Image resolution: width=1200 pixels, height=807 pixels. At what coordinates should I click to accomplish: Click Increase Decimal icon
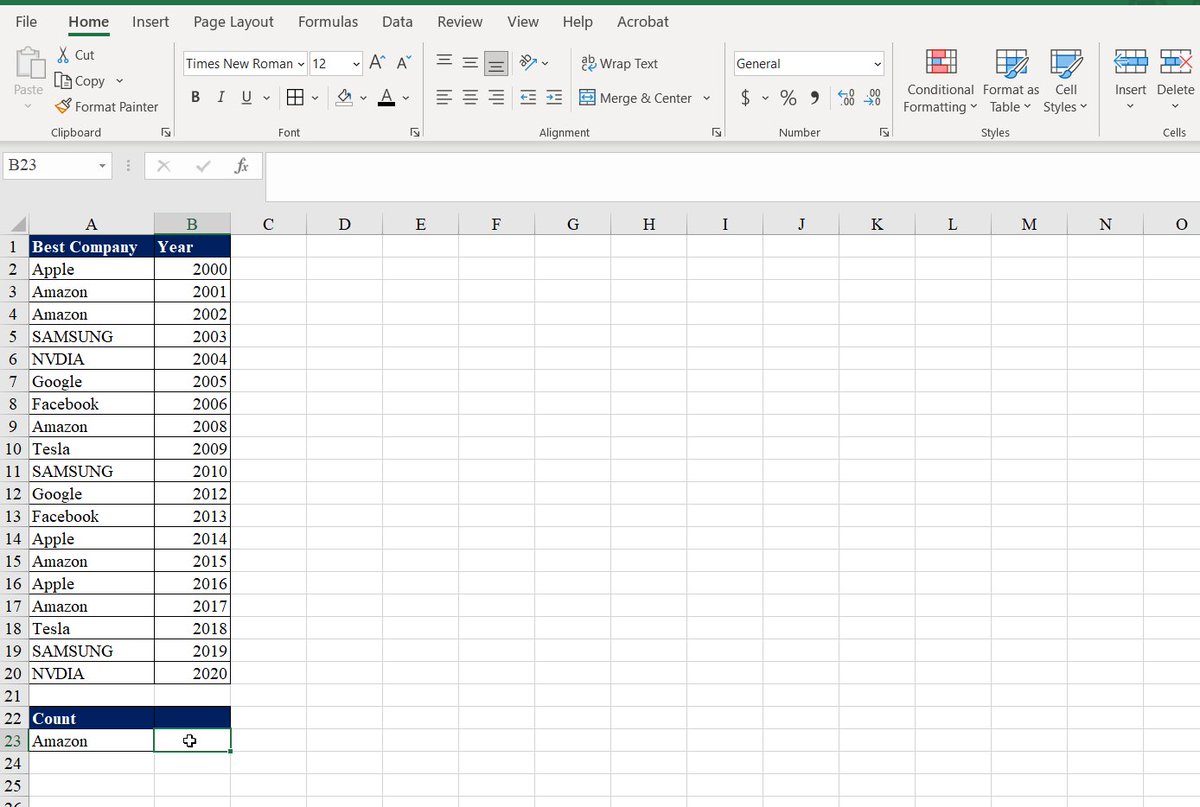(848, 98)
